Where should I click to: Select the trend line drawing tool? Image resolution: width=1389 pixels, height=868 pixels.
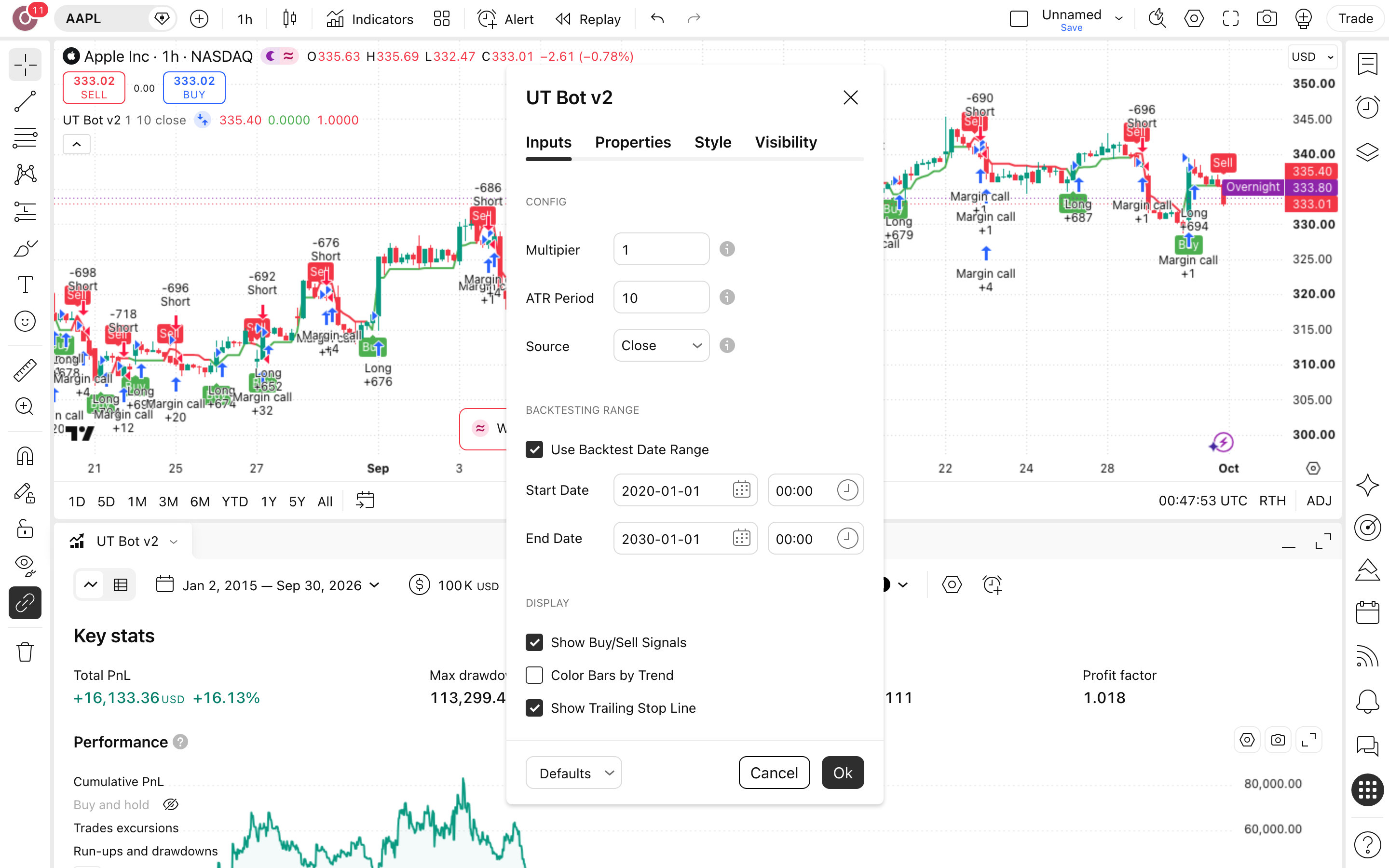(25, 102)
